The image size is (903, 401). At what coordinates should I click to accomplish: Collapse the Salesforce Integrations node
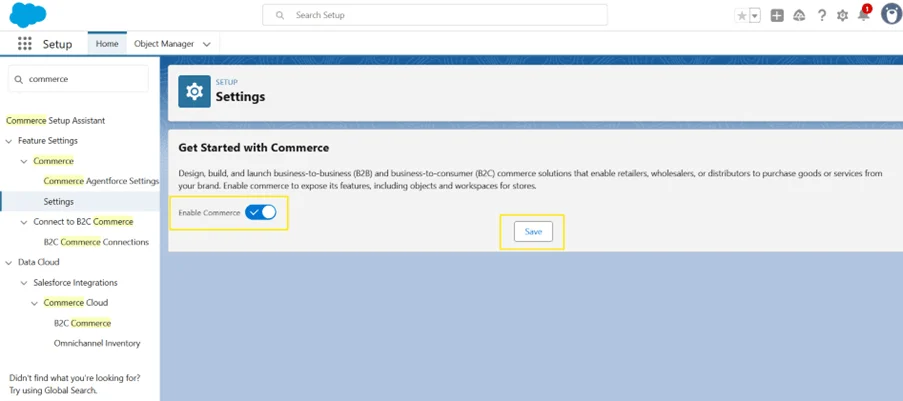pos(24,283)
